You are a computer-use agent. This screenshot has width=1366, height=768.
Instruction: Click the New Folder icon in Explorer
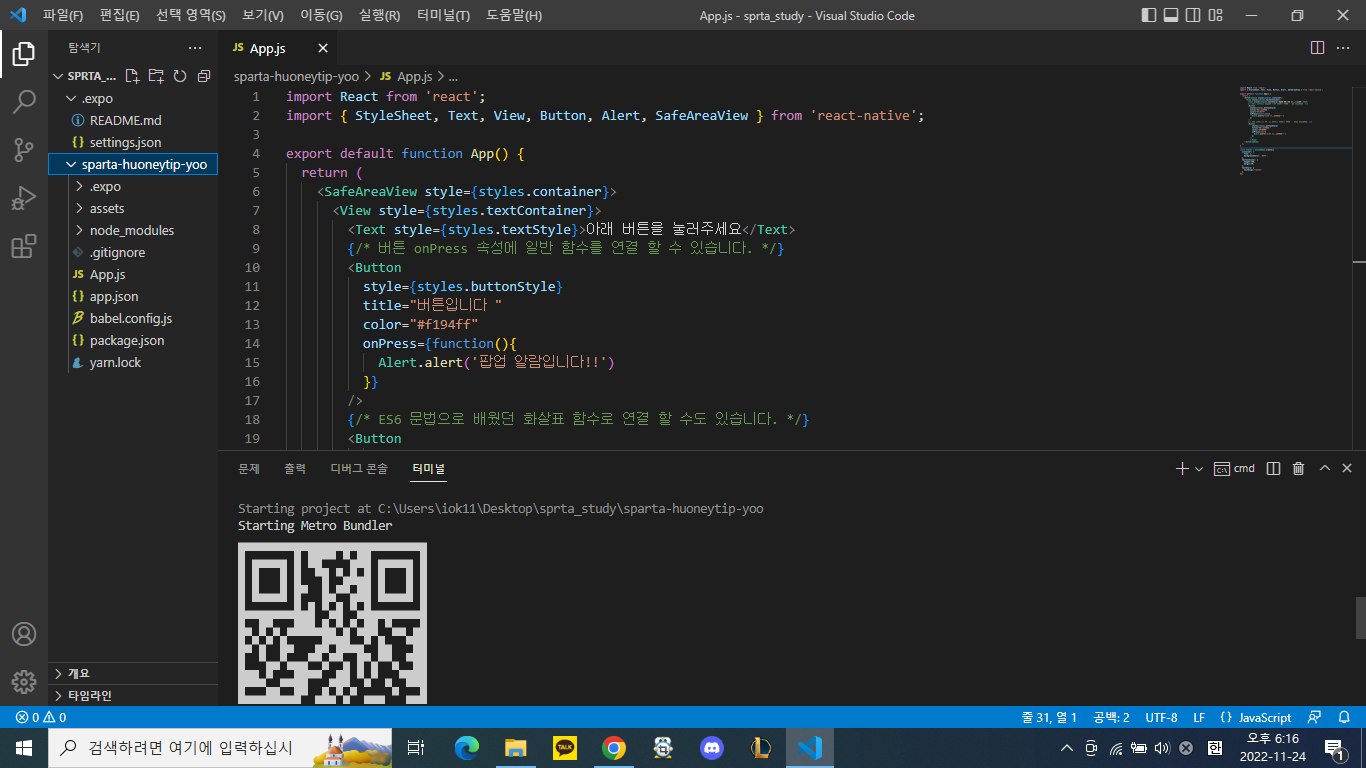[156, 76]
